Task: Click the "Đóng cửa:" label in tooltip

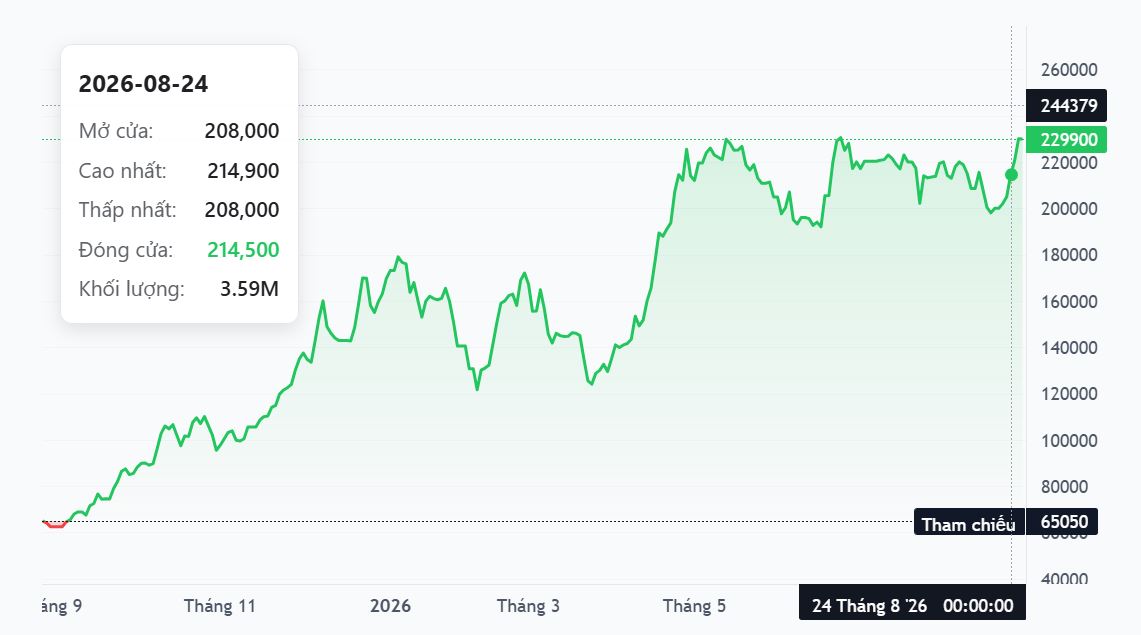Action: tap(126, 250)
